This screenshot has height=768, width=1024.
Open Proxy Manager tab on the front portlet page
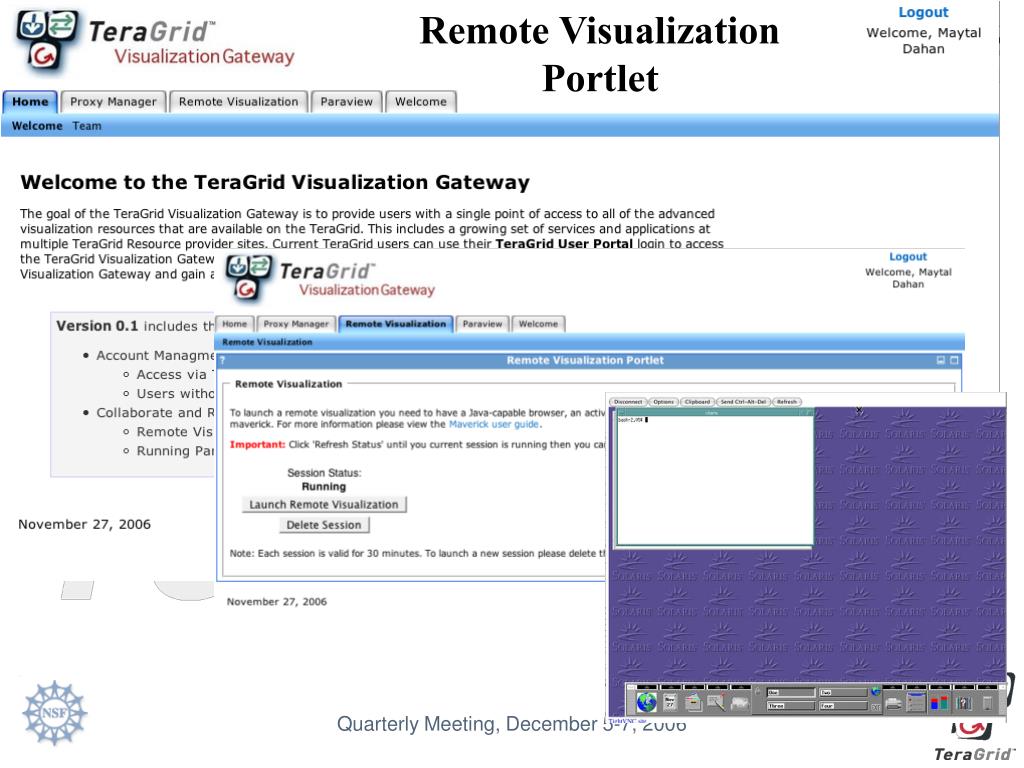coord(296,324)
